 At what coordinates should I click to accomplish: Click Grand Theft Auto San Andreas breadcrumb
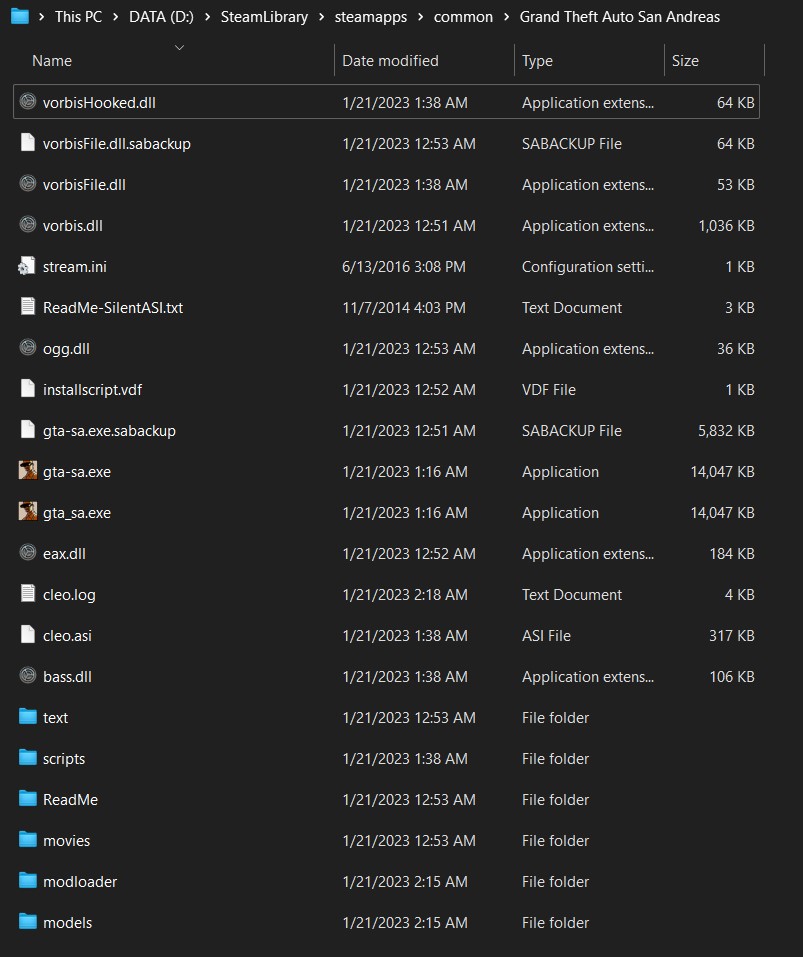click(620, 17)
